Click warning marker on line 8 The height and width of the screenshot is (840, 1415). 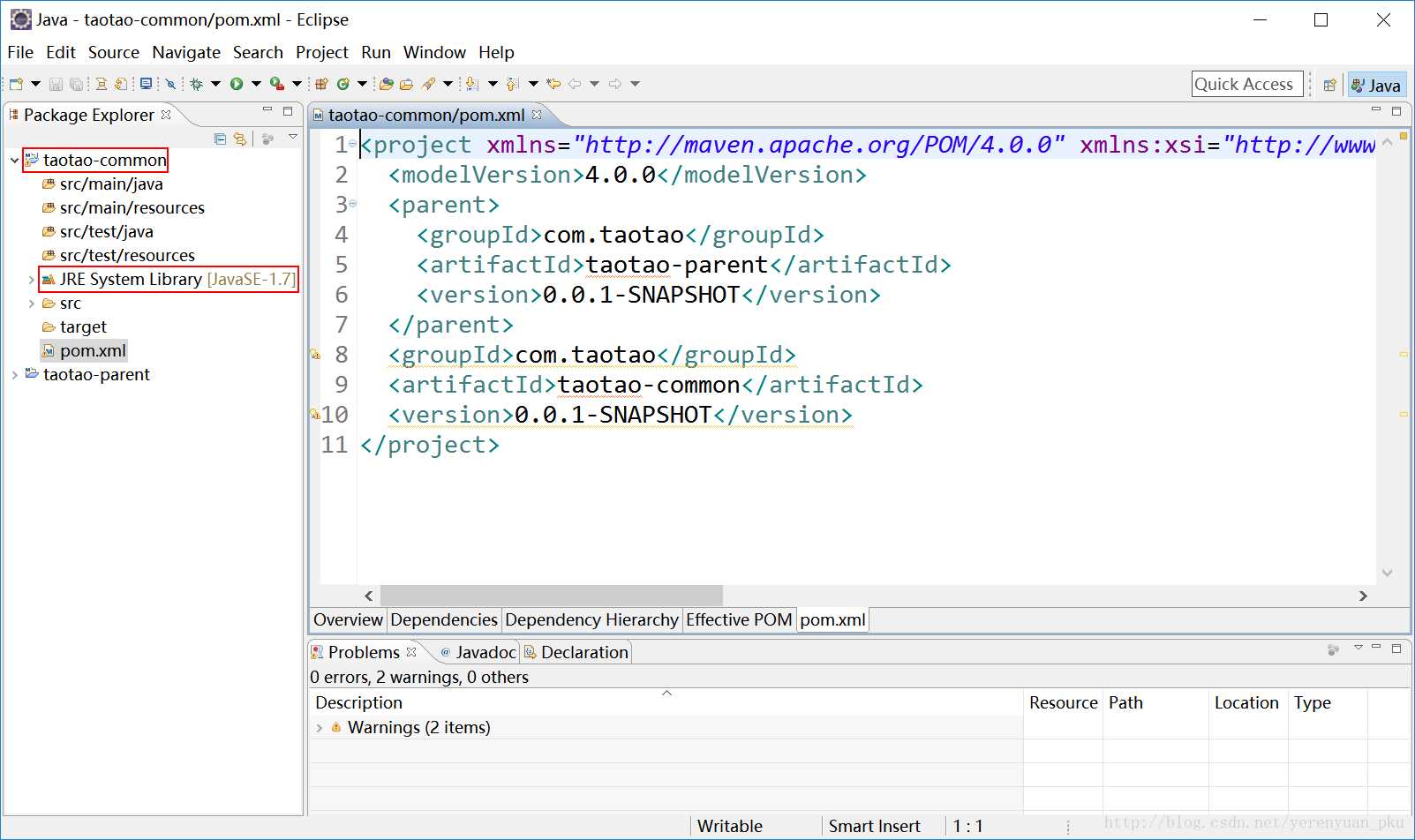[315, 355]
